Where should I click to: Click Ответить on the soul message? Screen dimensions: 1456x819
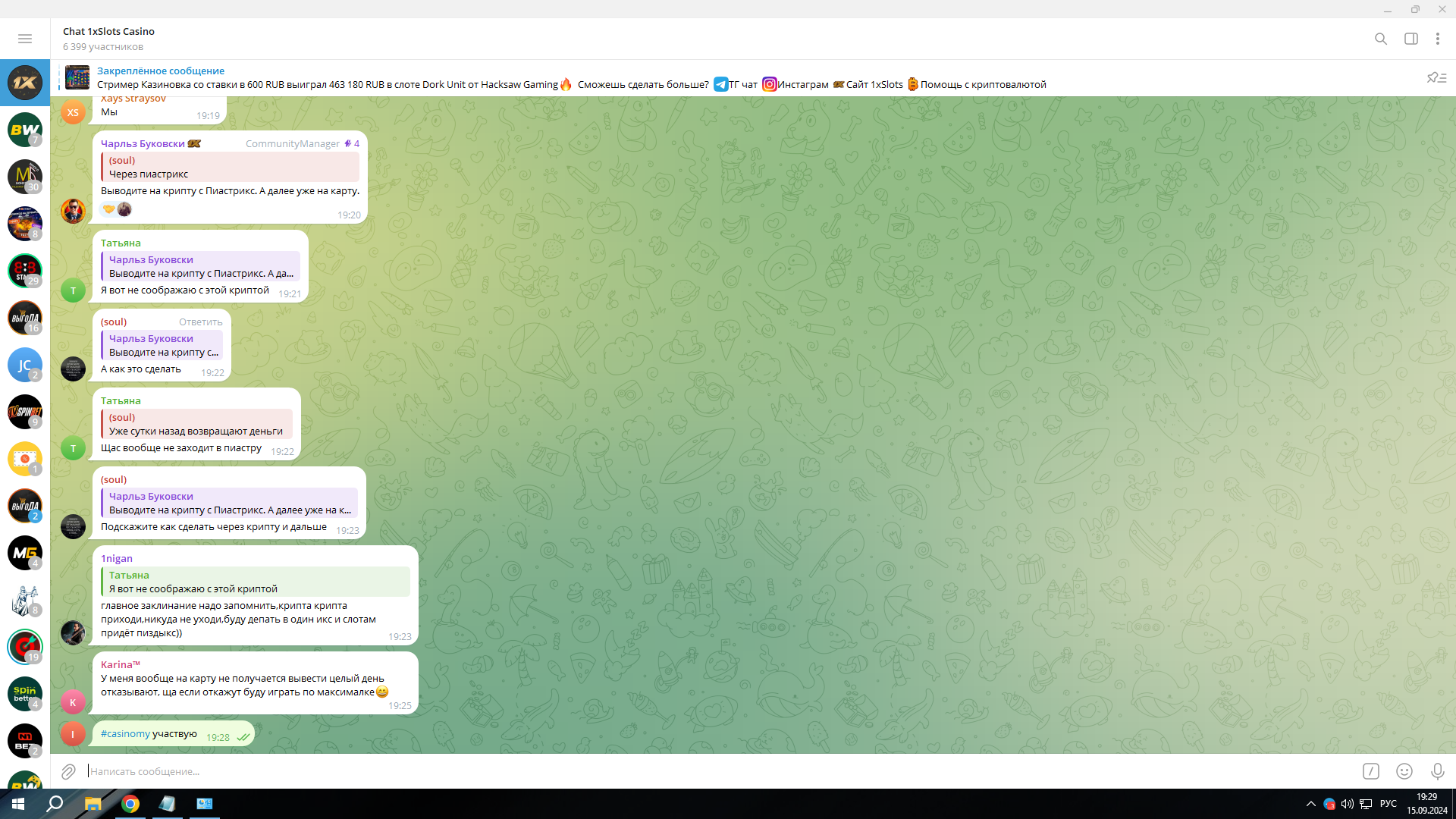[200, 322]
